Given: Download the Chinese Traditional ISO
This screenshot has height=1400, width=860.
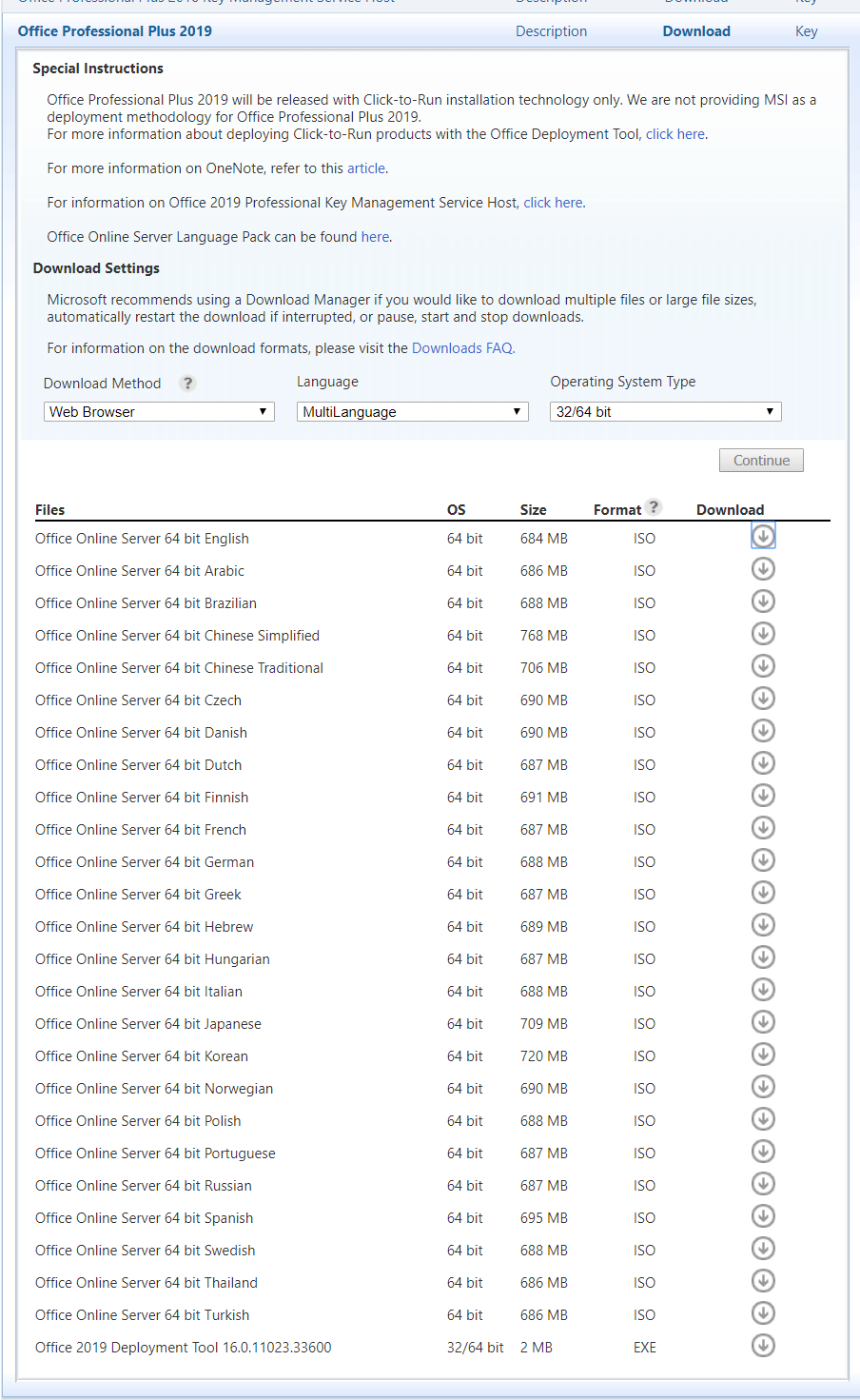Looking at the screenshot, I should click(763, 666).
